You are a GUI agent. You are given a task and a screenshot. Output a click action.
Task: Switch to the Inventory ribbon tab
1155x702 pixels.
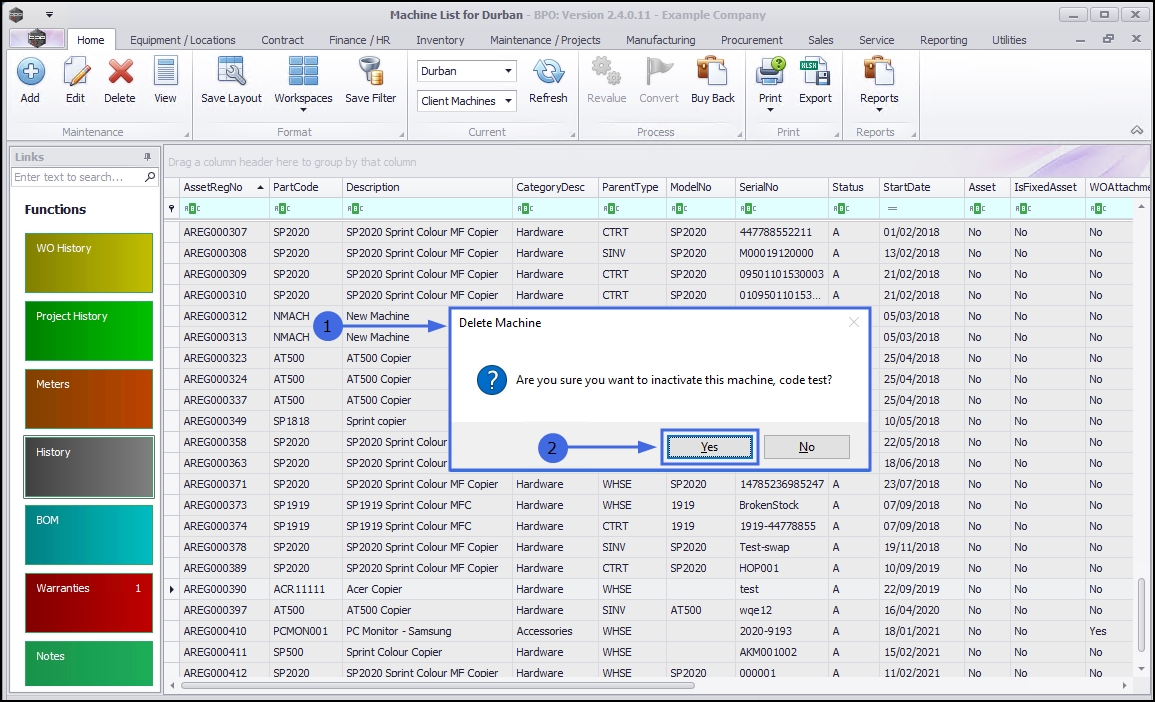click(x=440, y=40)
